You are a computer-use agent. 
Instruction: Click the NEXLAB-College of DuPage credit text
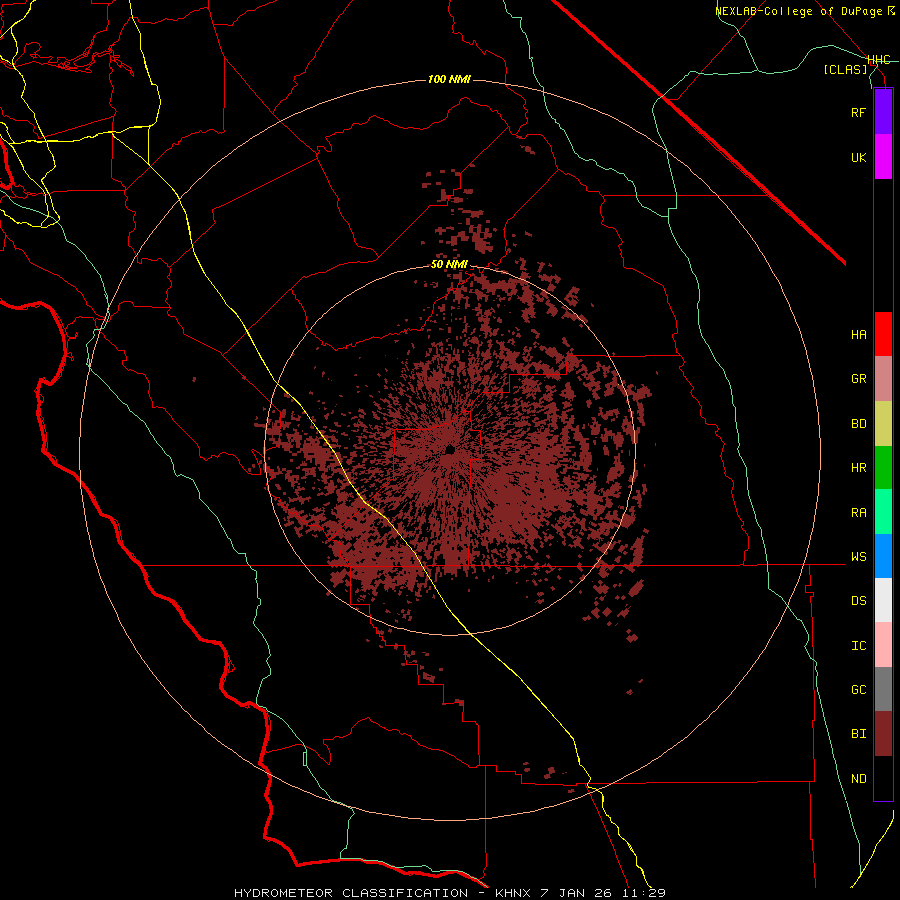point(804,11)
